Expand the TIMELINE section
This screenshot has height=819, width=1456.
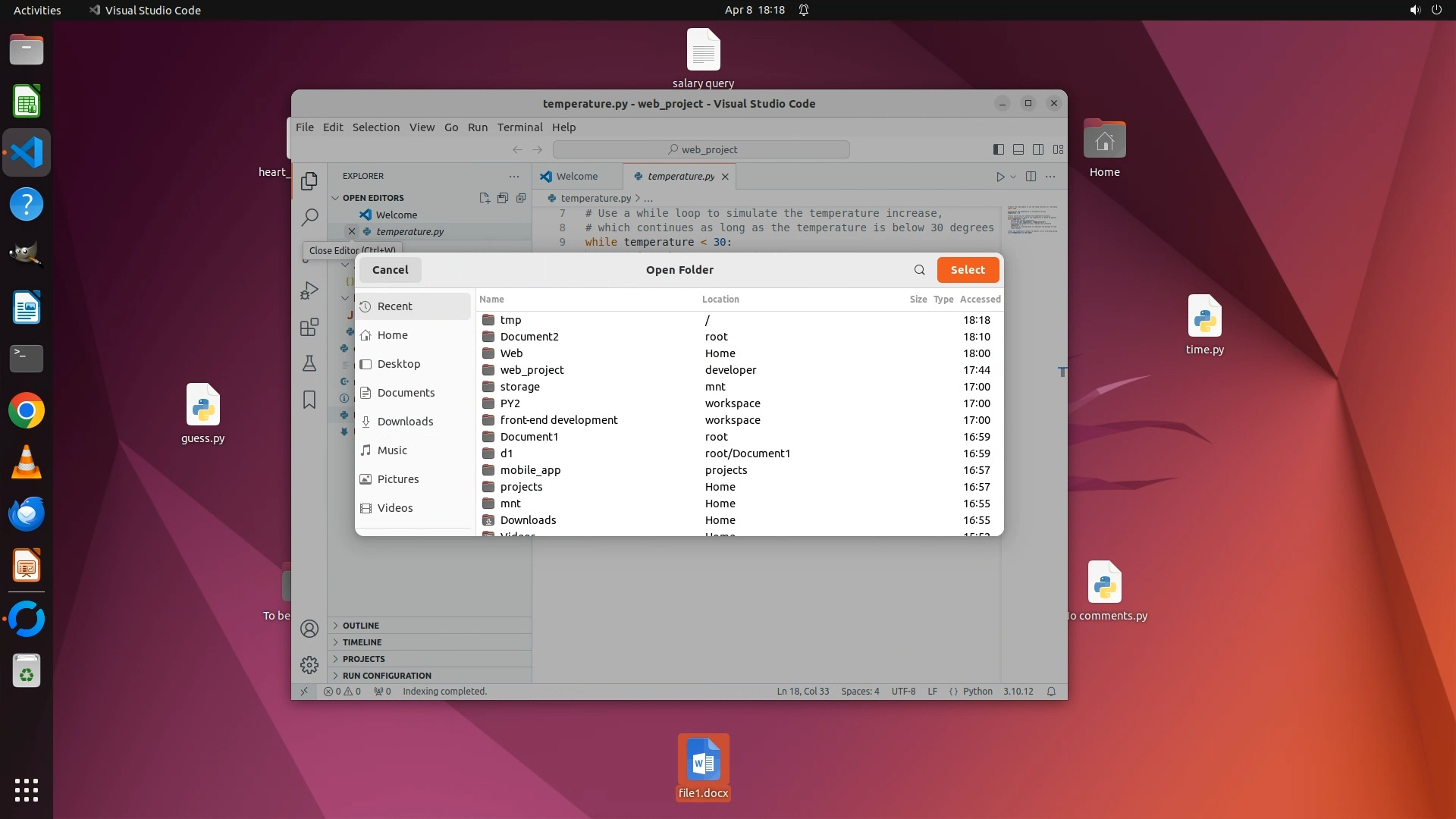[x=362, y=642]
